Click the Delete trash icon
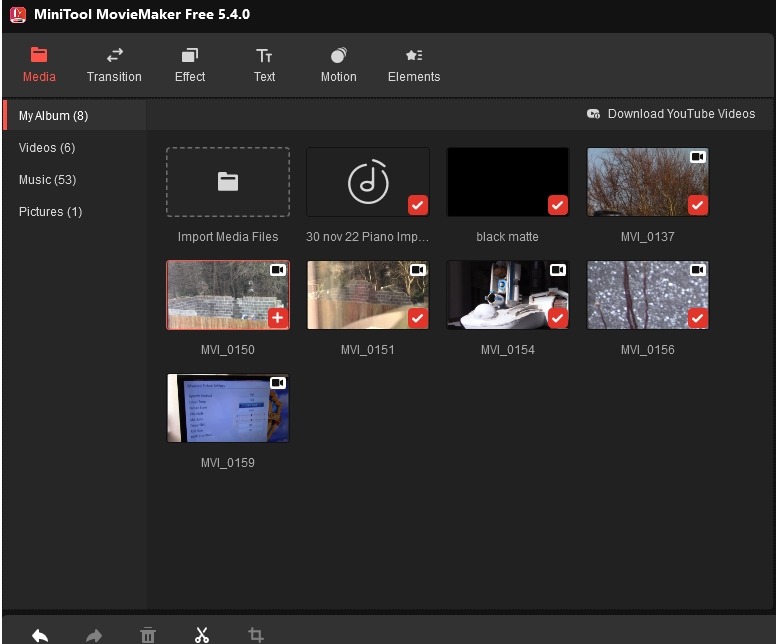 [148, 635]
